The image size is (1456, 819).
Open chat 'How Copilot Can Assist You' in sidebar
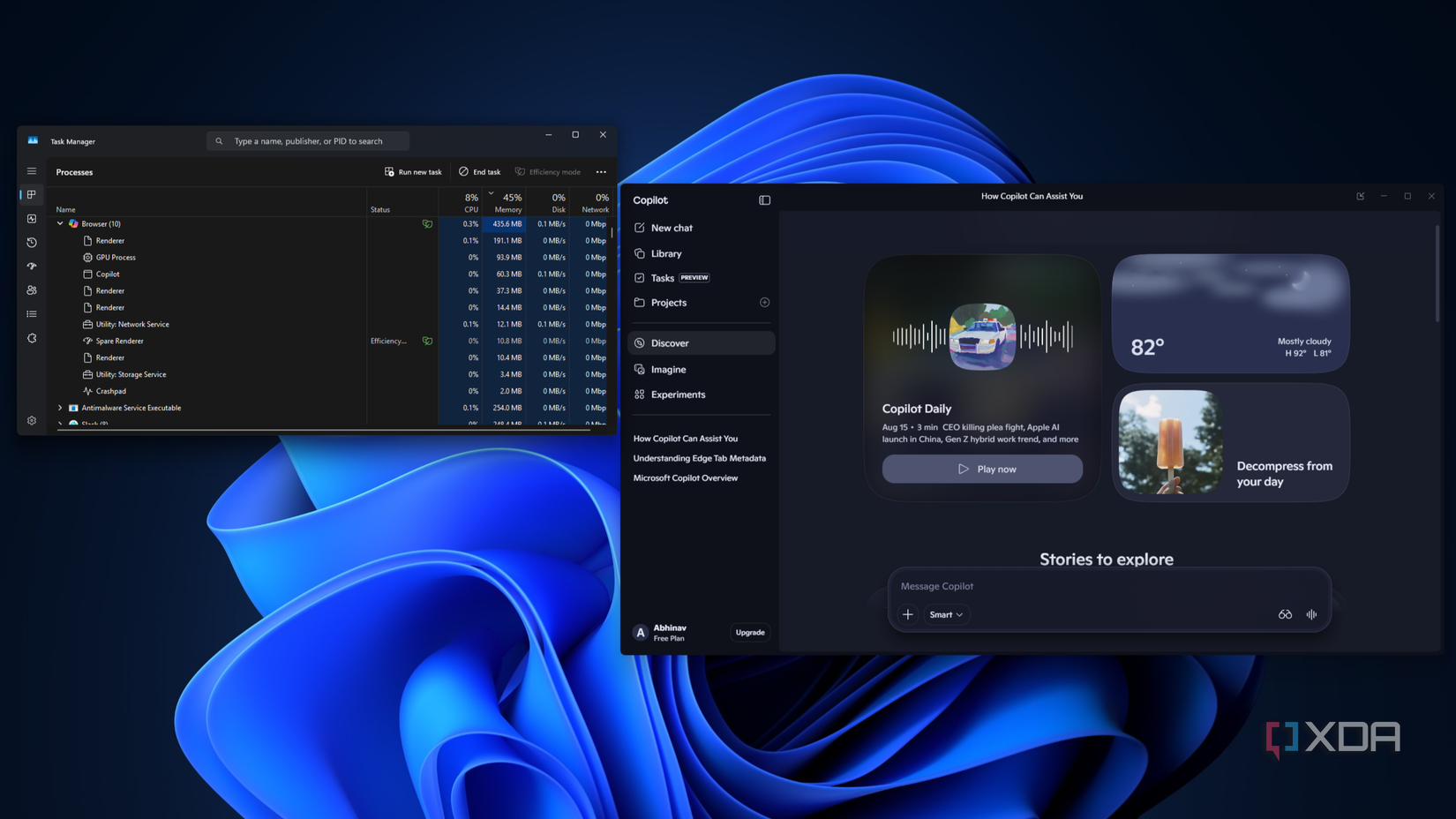tap(686, 439)
